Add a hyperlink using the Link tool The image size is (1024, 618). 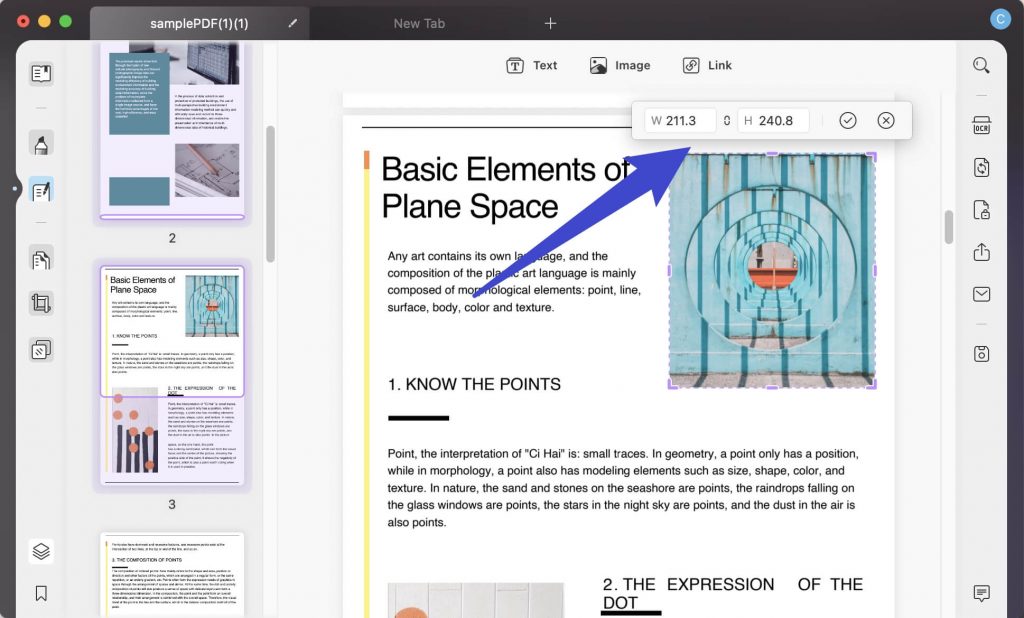[707, 64]
